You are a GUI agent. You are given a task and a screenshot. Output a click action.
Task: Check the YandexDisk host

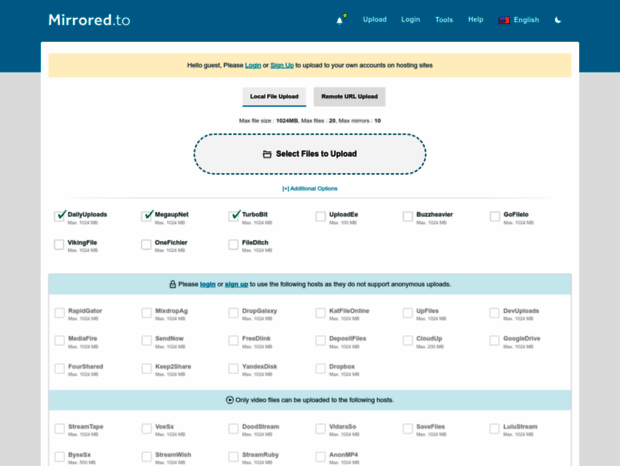pos(234,369)
